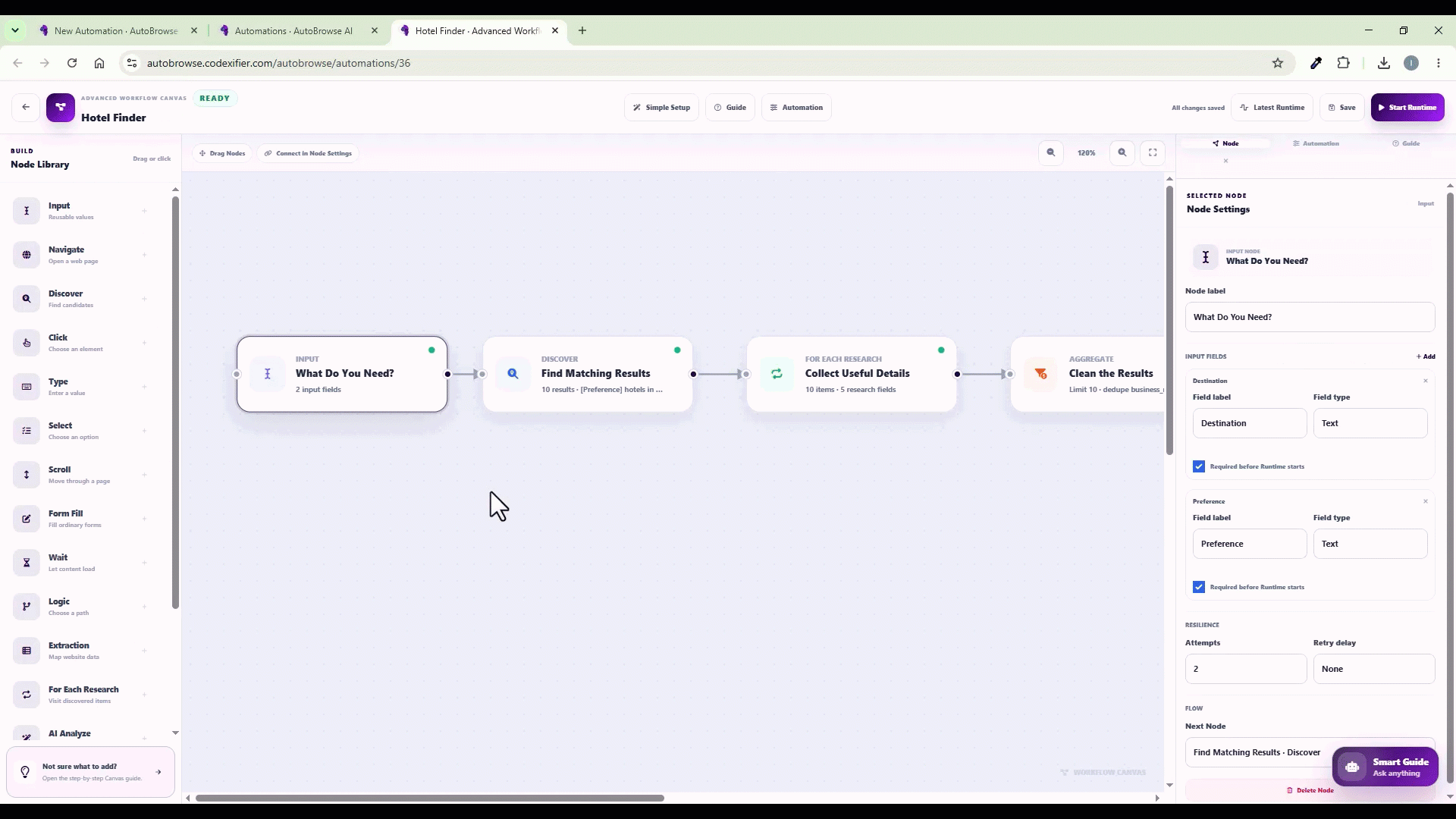Open the Retry delay dropdown
Screen dimensions: 1456x819
click(x=1374, y=669)
